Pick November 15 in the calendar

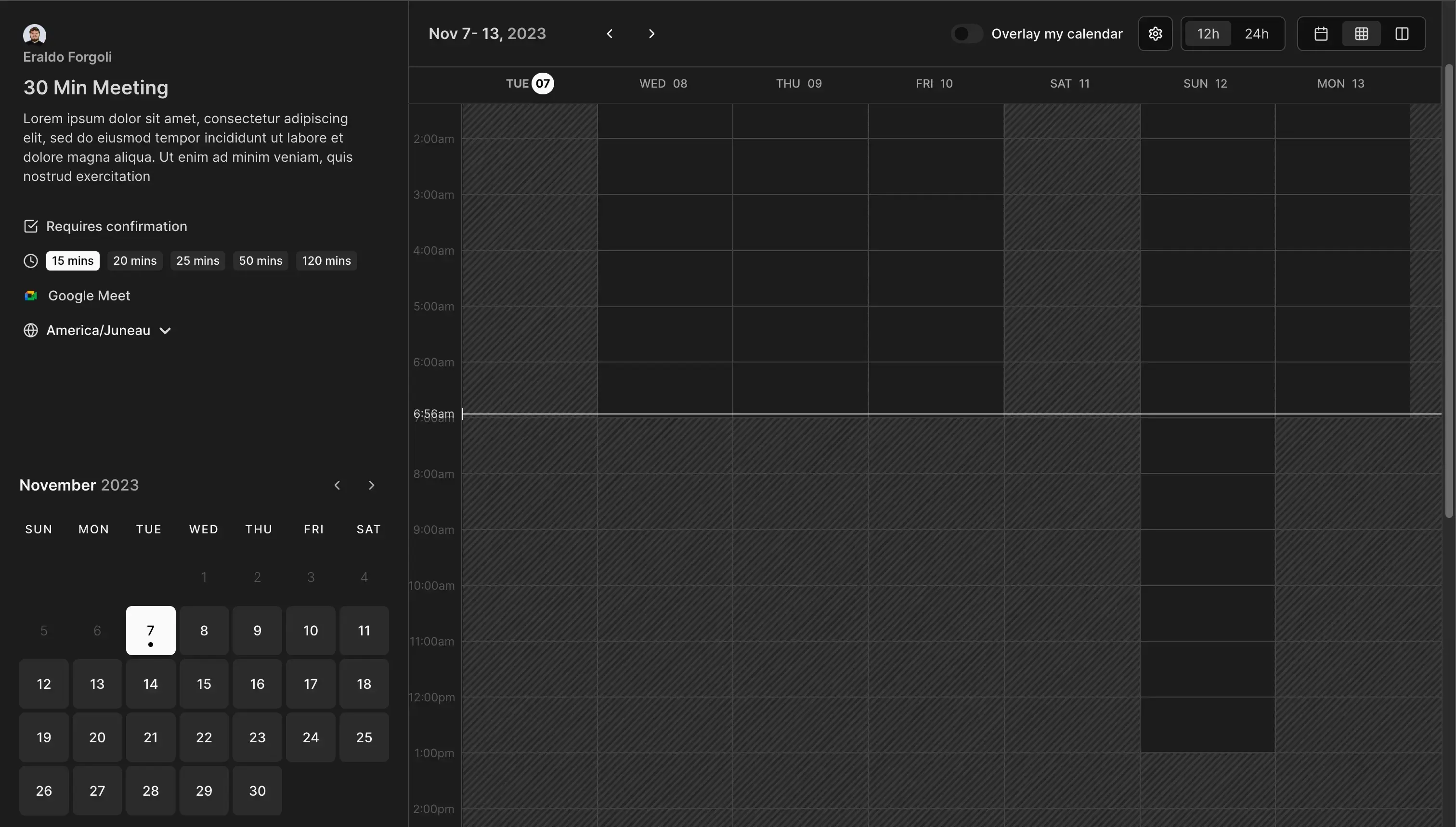pos(204,684)
